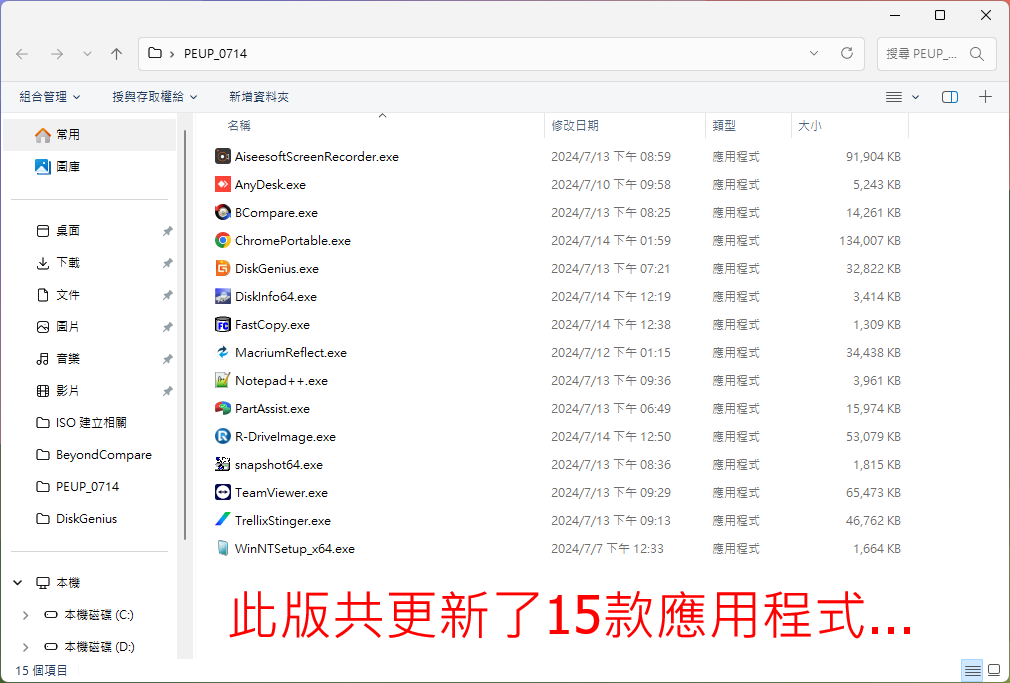Go back with the left arrow
The width and height of the screenshot is (1010, 683).
[22, 54]
